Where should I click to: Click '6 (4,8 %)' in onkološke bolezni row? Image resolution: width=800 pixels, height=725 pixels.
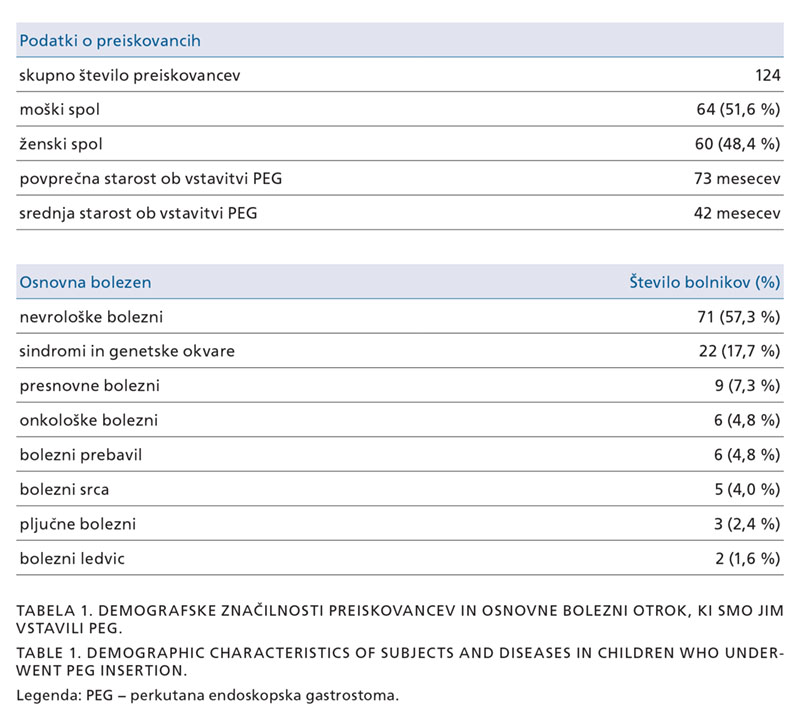tap(747, 420)
